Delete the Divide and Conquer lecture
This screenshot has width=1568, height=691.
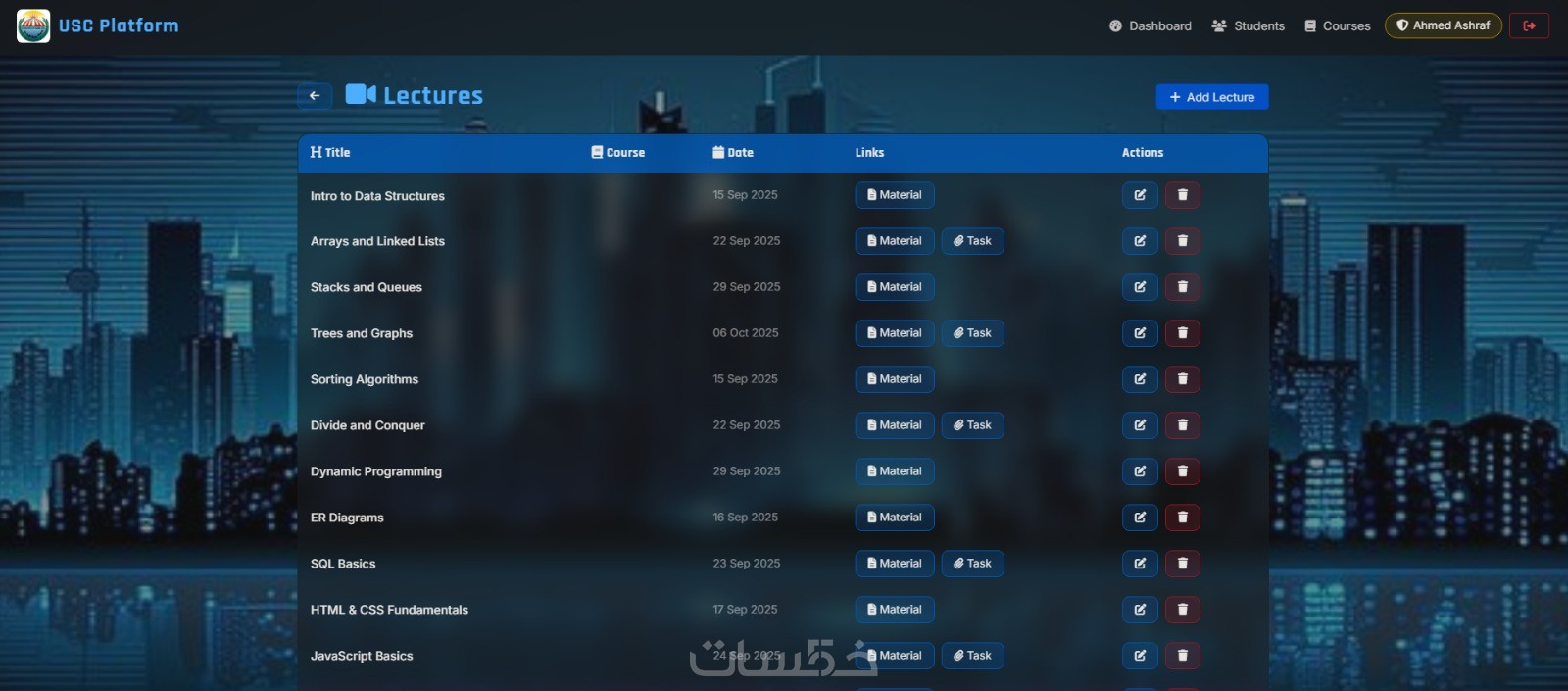(1183, 425)
